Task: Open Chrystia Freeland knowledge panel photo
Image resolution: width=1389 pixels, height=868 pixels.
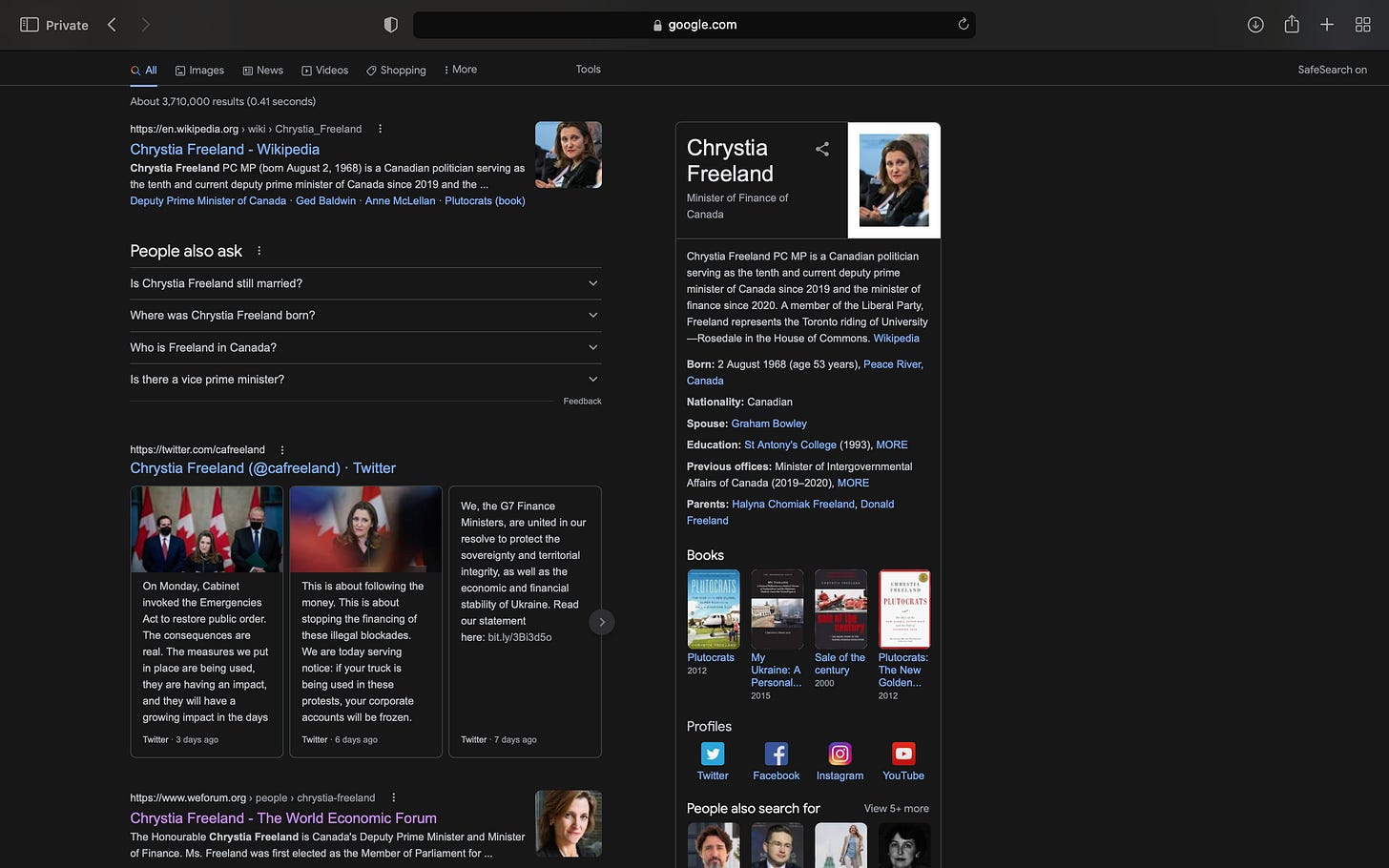Action: point(894,180)
